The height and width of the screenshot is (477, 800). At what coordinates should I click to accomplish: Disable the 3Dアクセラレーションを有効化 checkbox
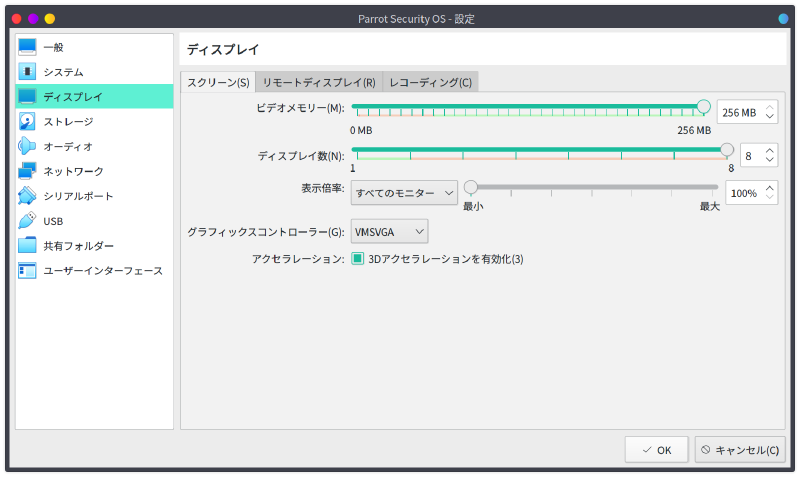pyautogui.click(x=357, y=259)
